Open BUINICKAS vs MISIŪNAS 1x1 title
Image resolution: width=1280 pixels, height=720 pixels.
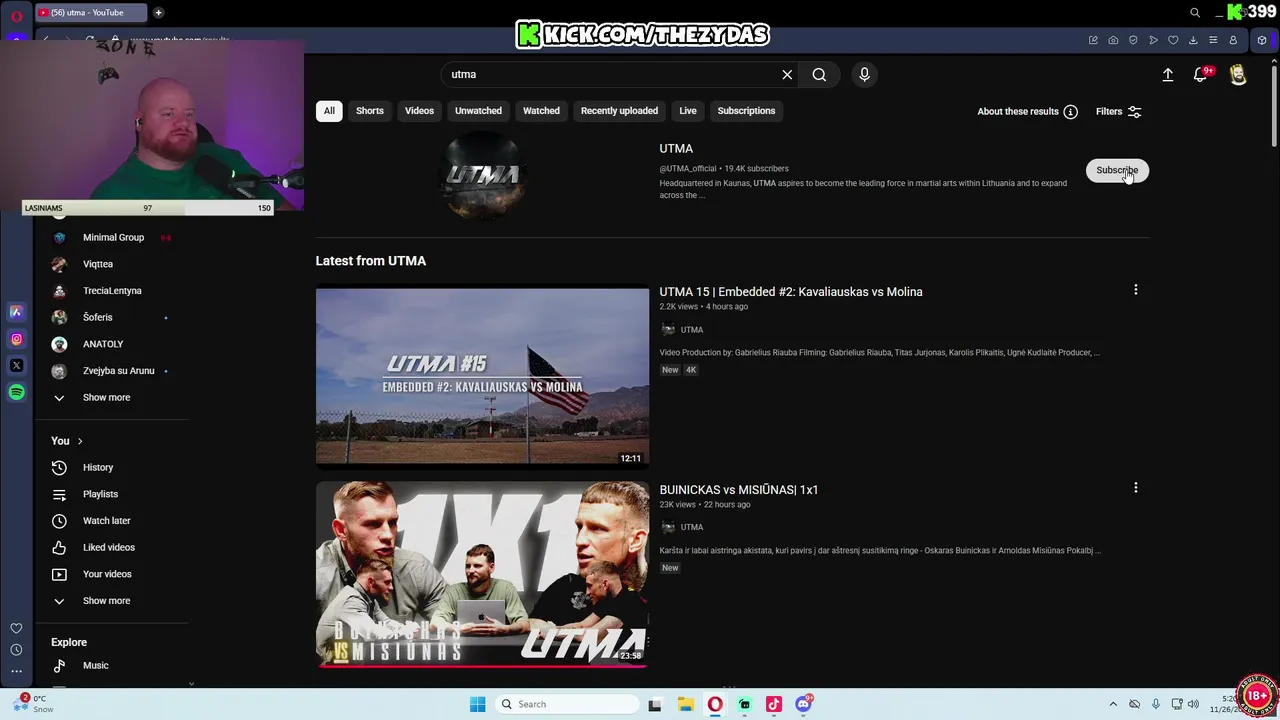click(739, 490)
